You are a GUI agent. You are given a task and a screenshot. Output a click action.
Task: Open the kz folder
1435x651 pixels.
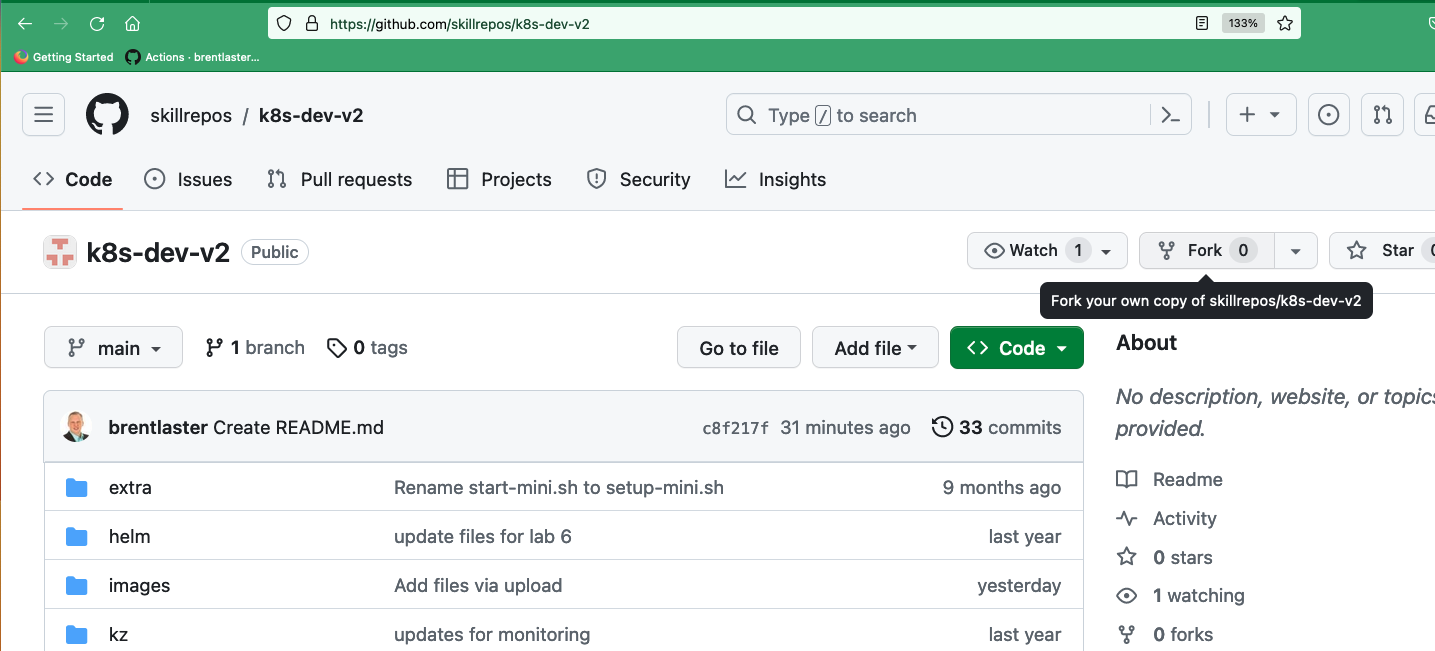click(118, 634)
